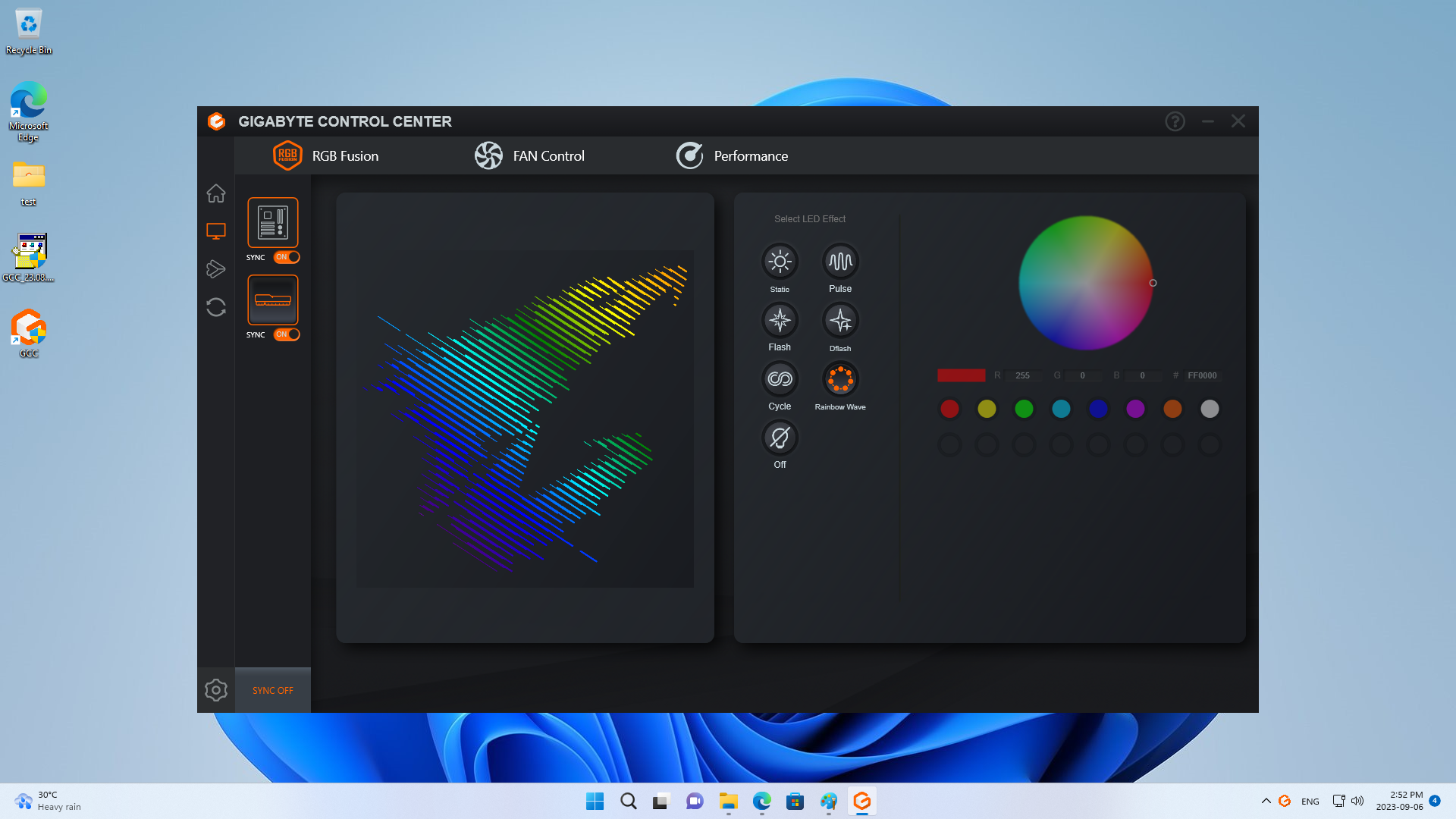
Task: Click the hex color code field
Action: coord(1202,375)
